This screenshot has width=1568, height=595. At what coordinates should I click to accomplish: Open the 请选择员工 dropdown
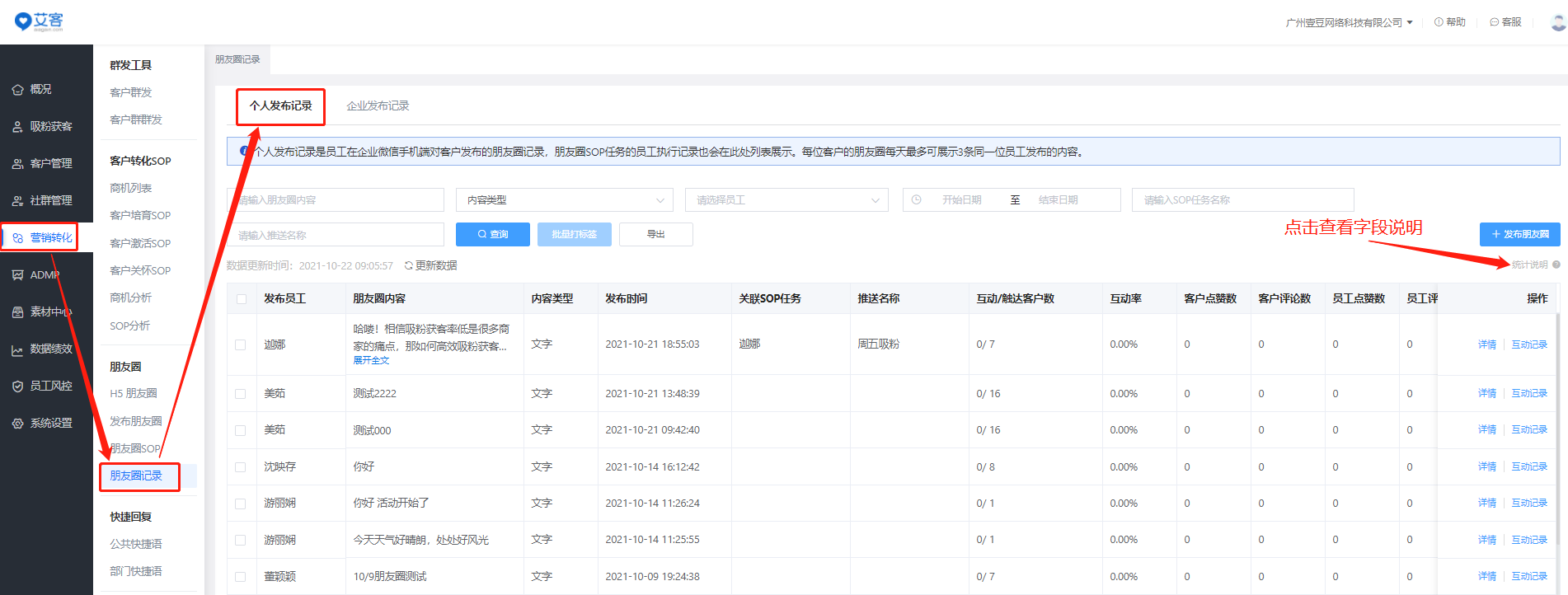[x=786, y=200]
